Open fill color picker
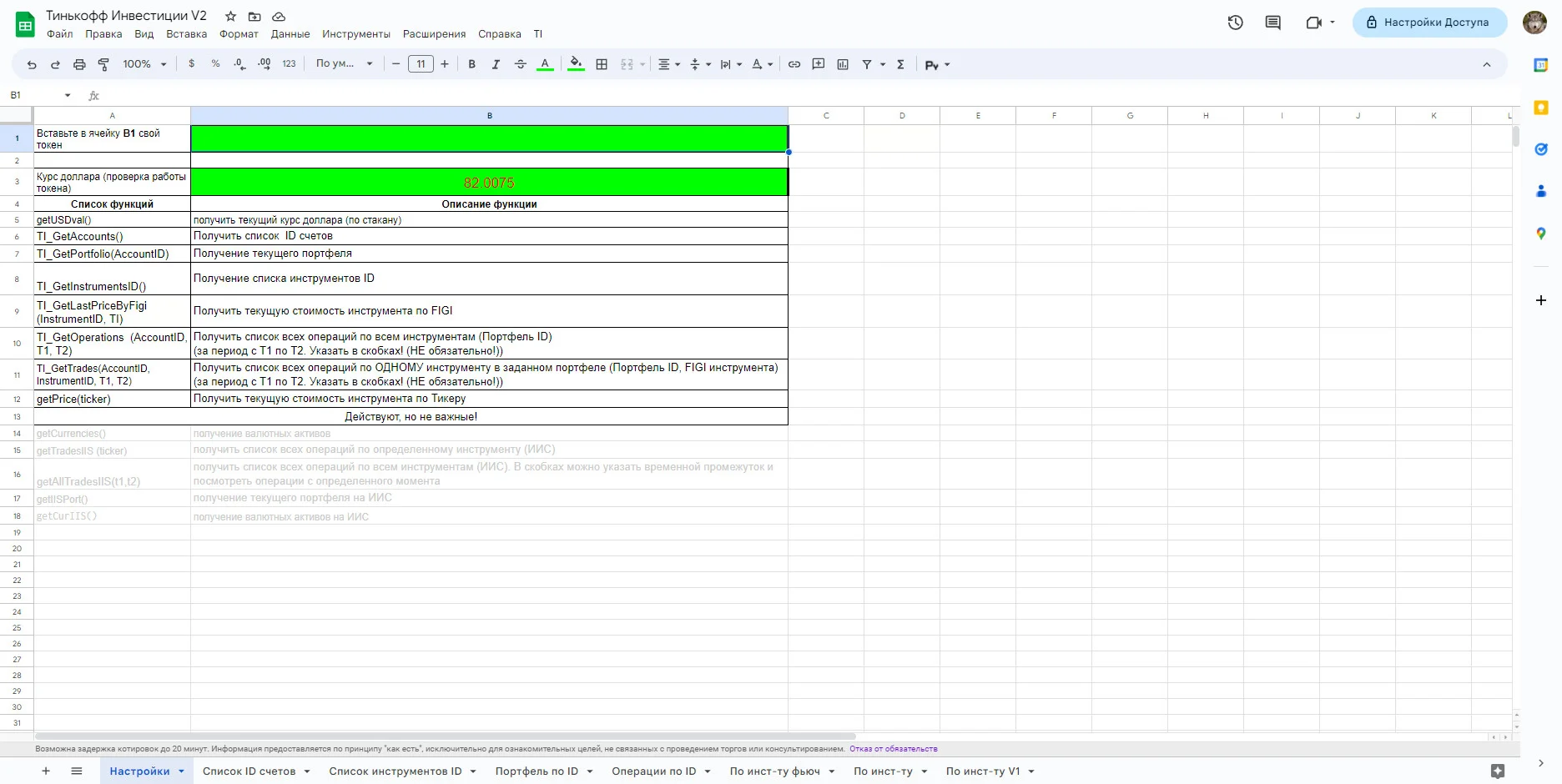 [x=576, y=64]
